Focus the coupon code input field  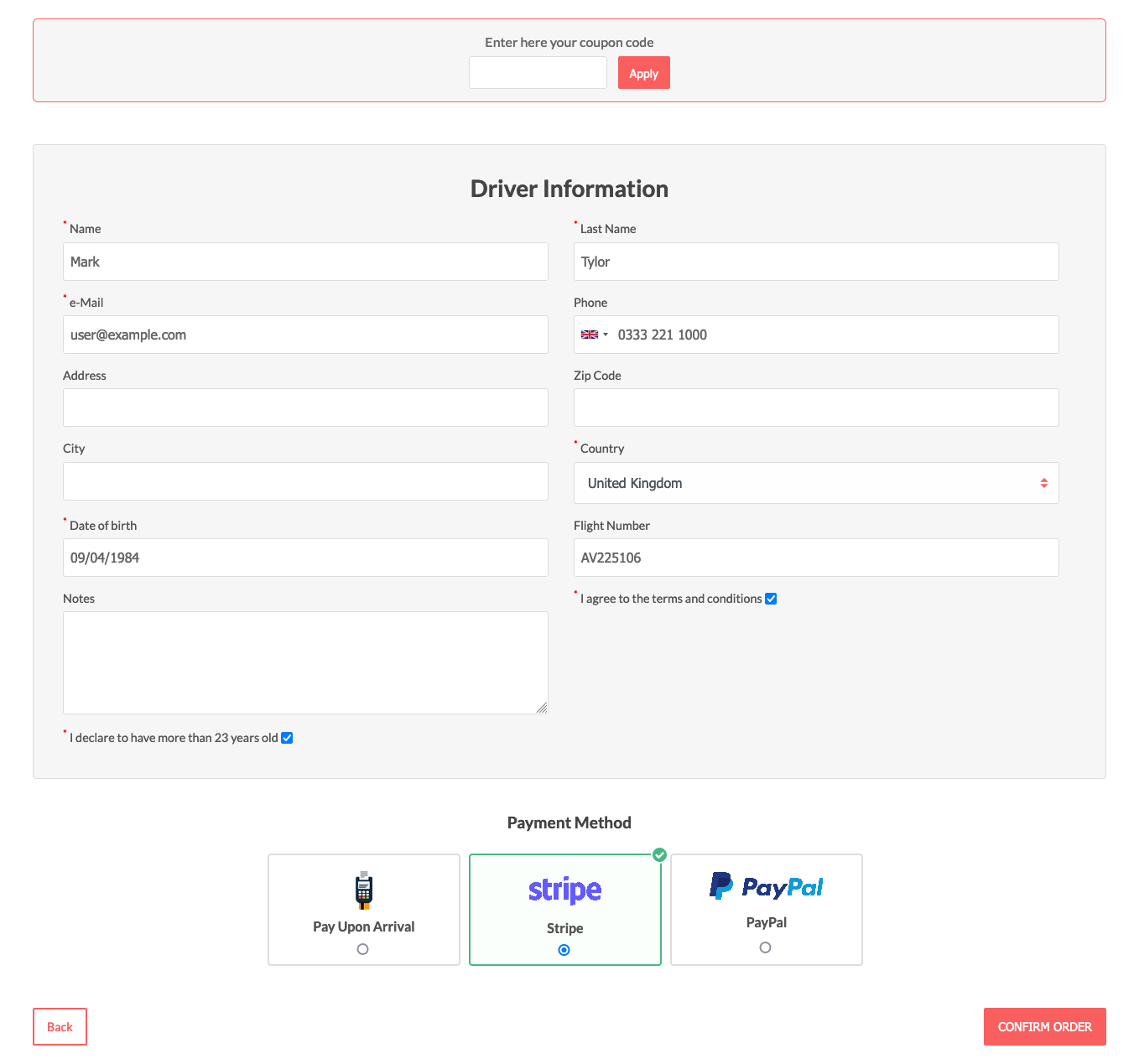point(538,73)
